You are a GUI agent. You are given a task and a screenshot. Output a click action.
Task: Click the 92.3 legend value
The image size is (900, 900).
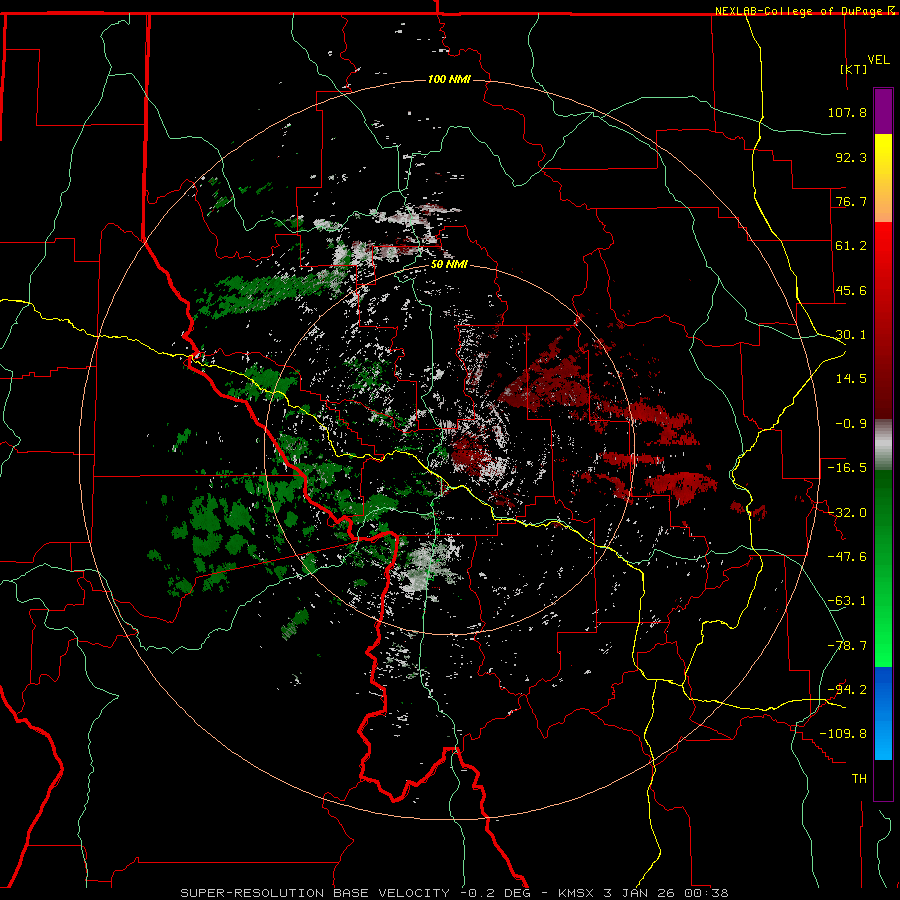coord(851,157)
